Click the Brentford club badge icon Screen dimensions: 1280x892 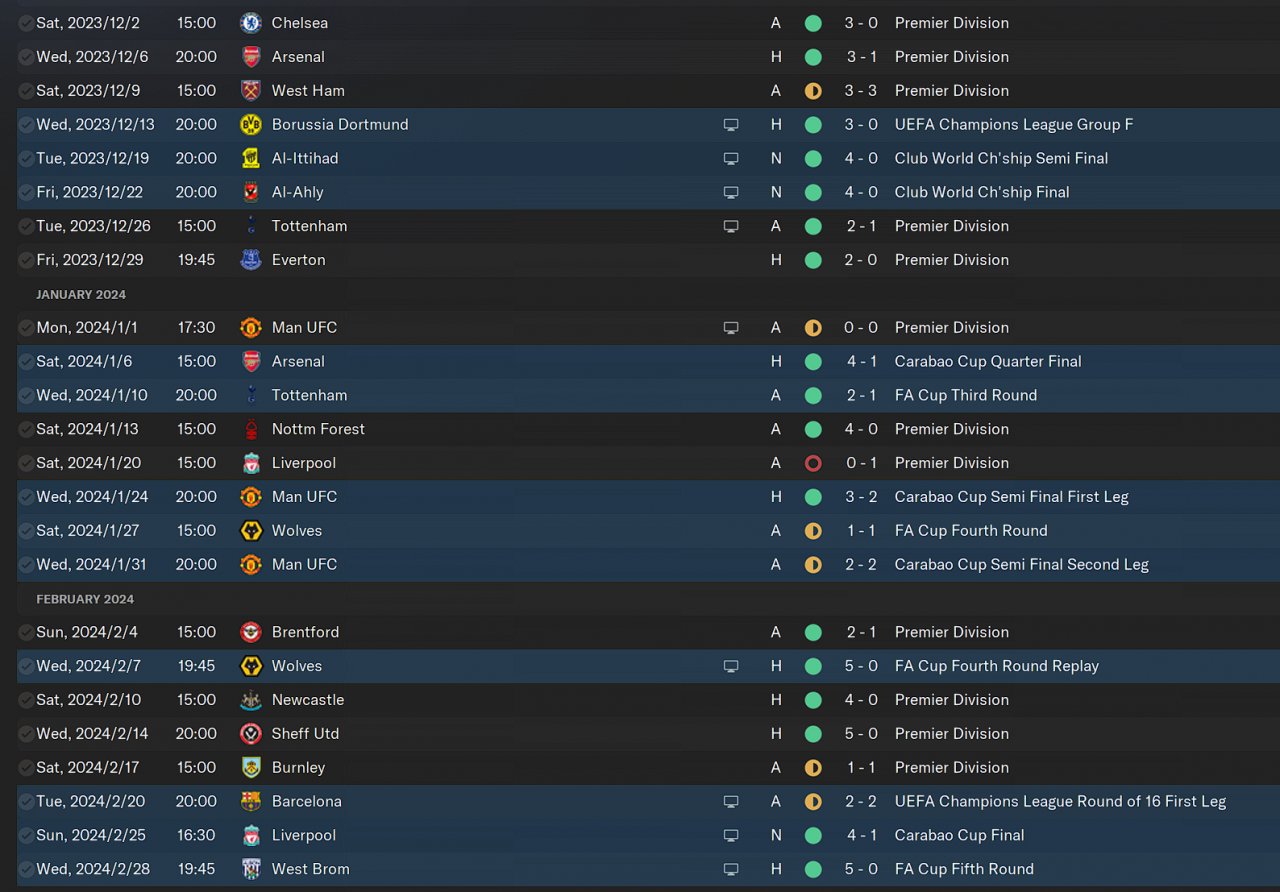tap(251, 632)
